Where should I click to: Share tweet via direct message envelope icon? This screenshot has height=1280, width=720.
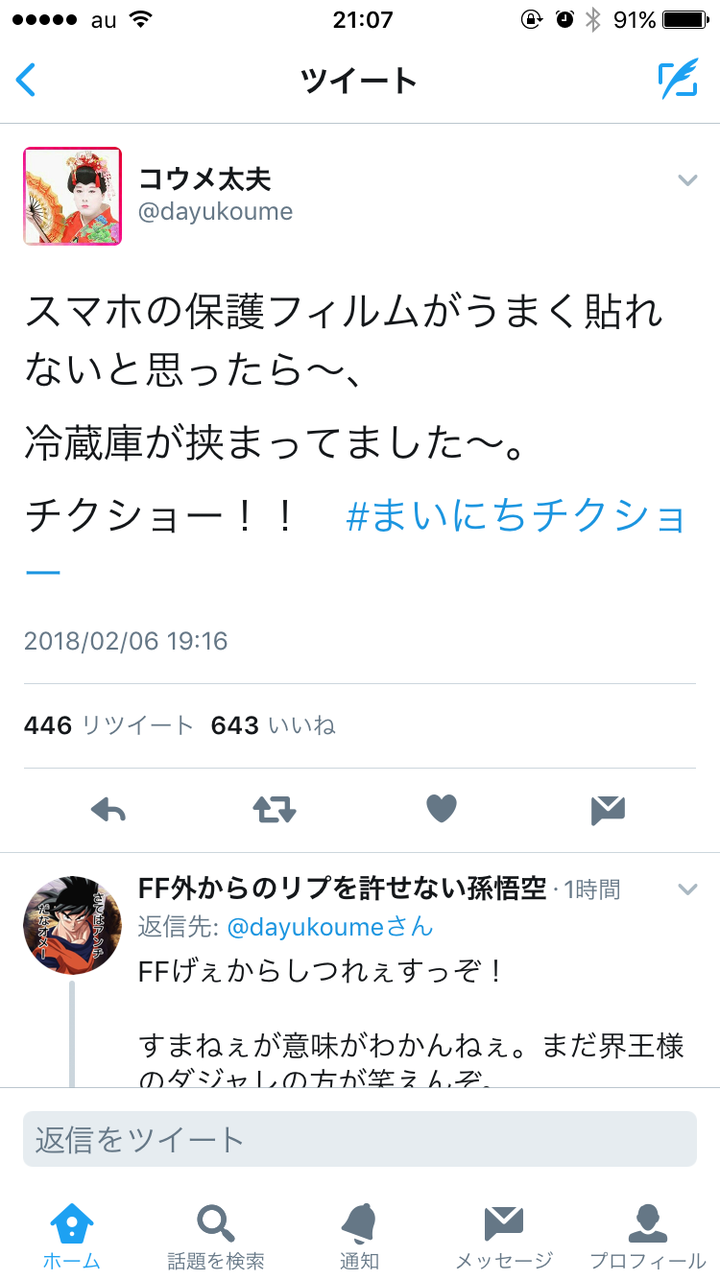[608, 810]
